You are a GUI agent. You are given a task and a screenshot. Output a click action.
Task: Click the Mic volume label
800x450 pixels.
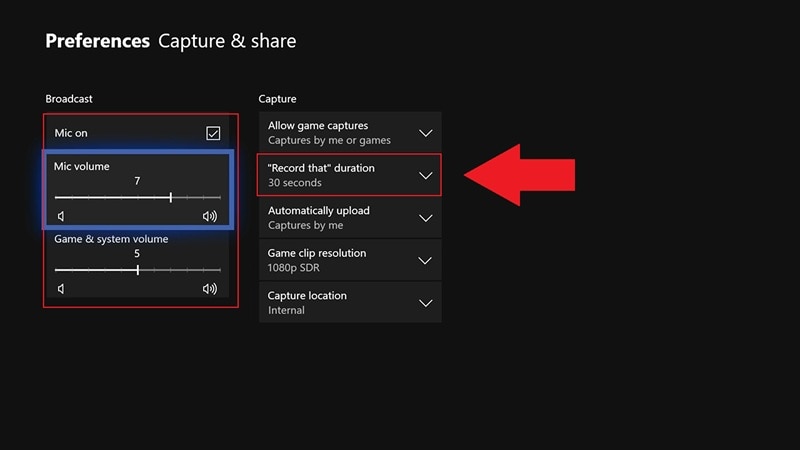pos(82,166)
